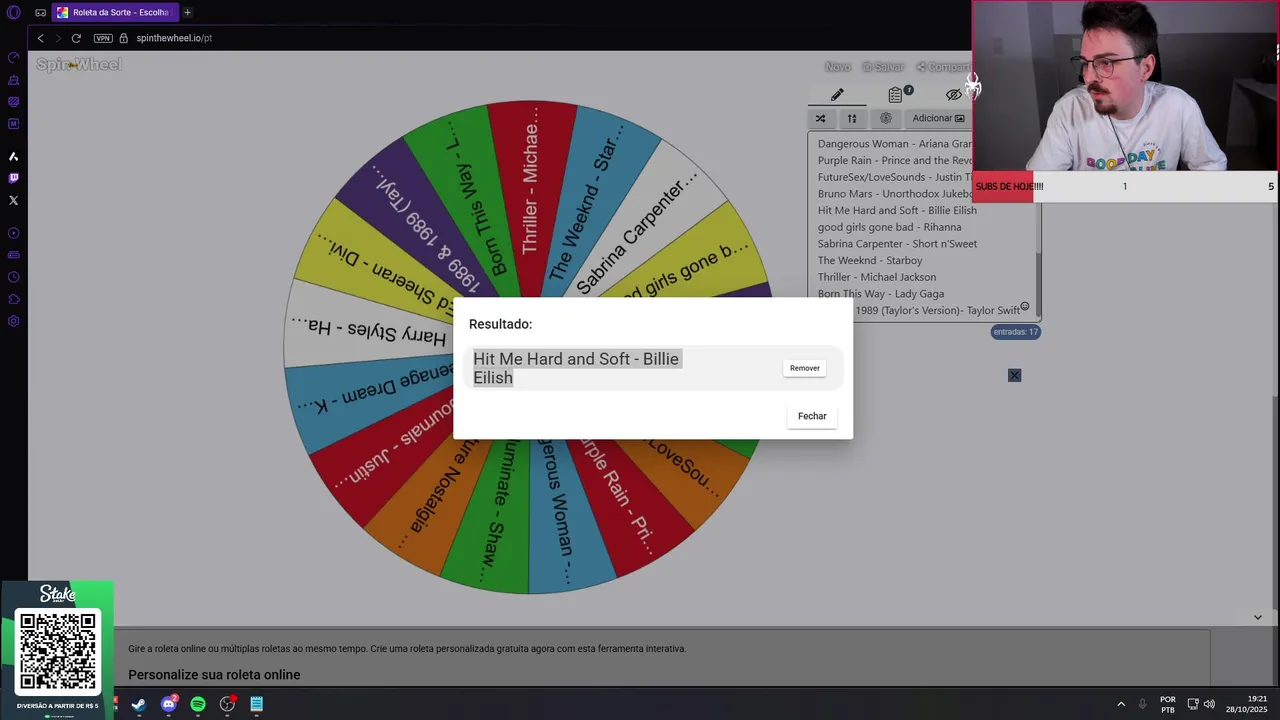This screenshot has width=1280, height=720.
Task: Open the notepad app taskbar icon
Action: (x=257, y=704)
